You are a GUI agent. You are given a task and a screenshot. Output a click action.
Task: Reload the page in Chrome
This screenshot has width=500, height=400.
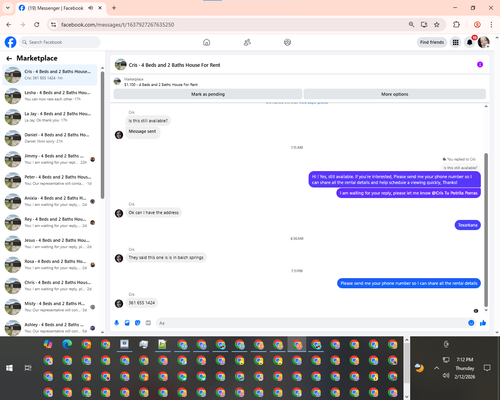tap(37, 25)
